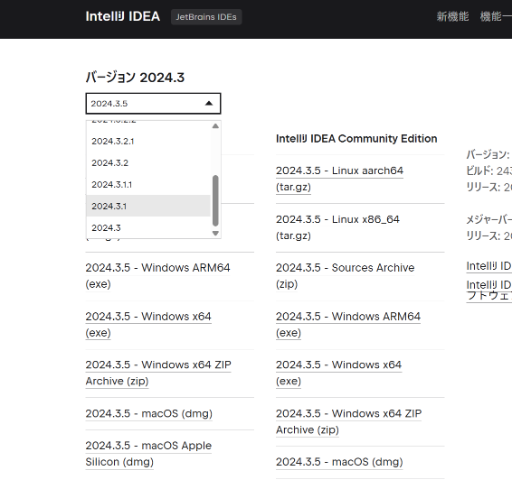512x489 pixels.
Task: Click the IntelliJ IDEA Community Edition heading
Action: [356, 139]
